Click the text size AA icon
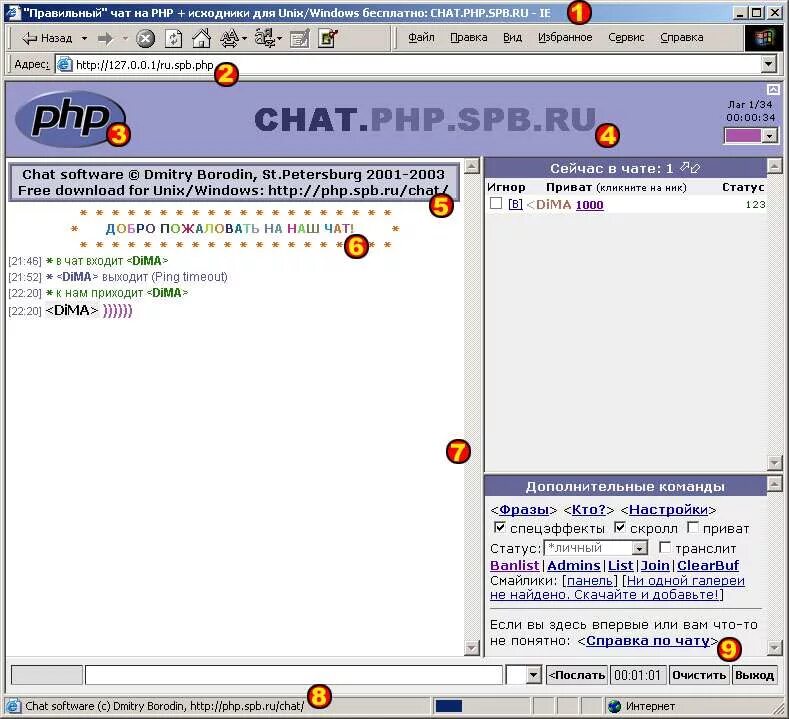Viewport: 789px width, 719px height. pos(229,38)
